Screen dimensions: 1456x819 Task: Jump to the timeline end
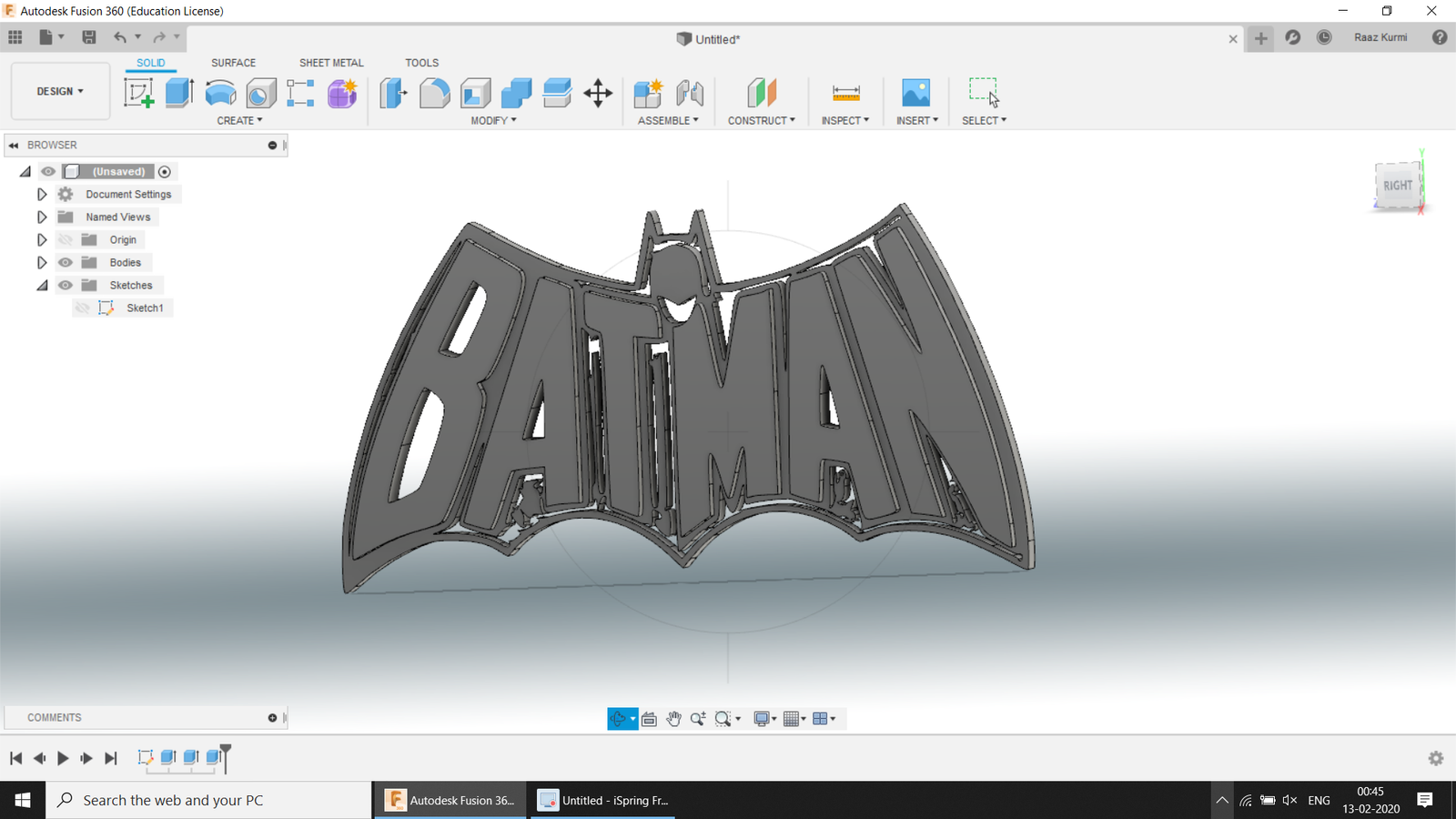pos(111,758)
